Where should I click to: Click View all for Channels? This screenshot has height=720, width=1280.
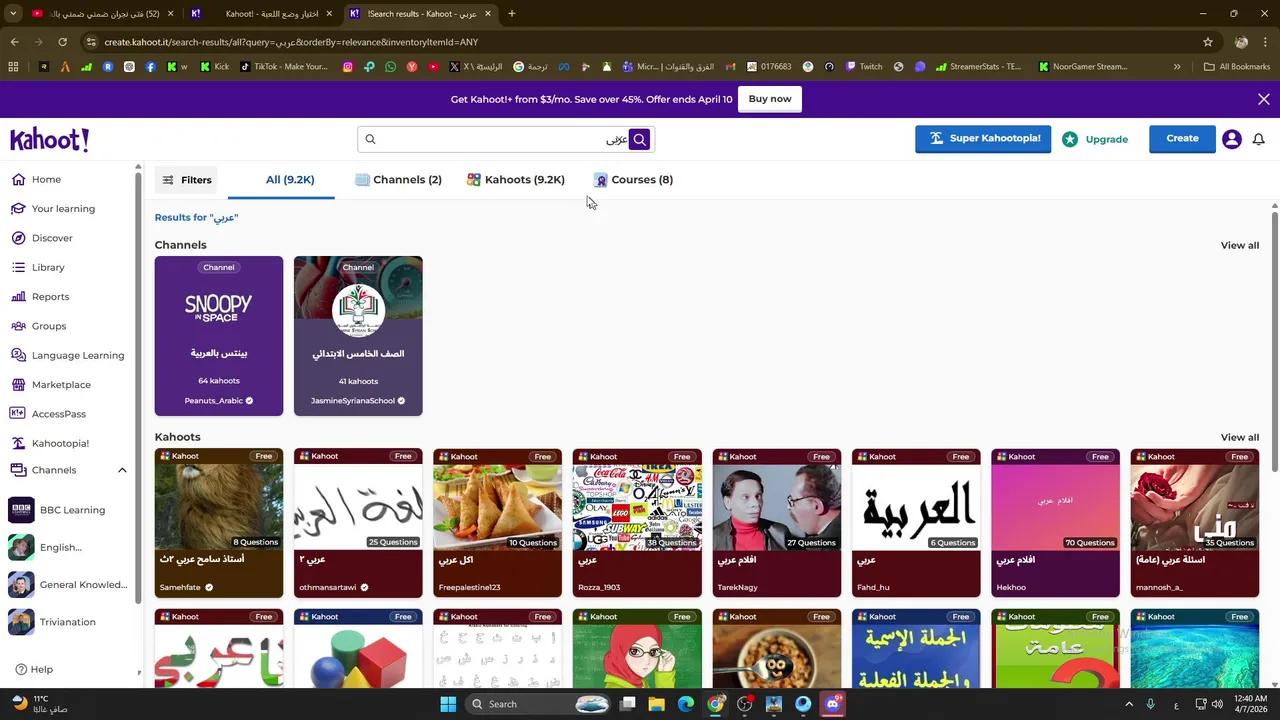point(1240,245)
